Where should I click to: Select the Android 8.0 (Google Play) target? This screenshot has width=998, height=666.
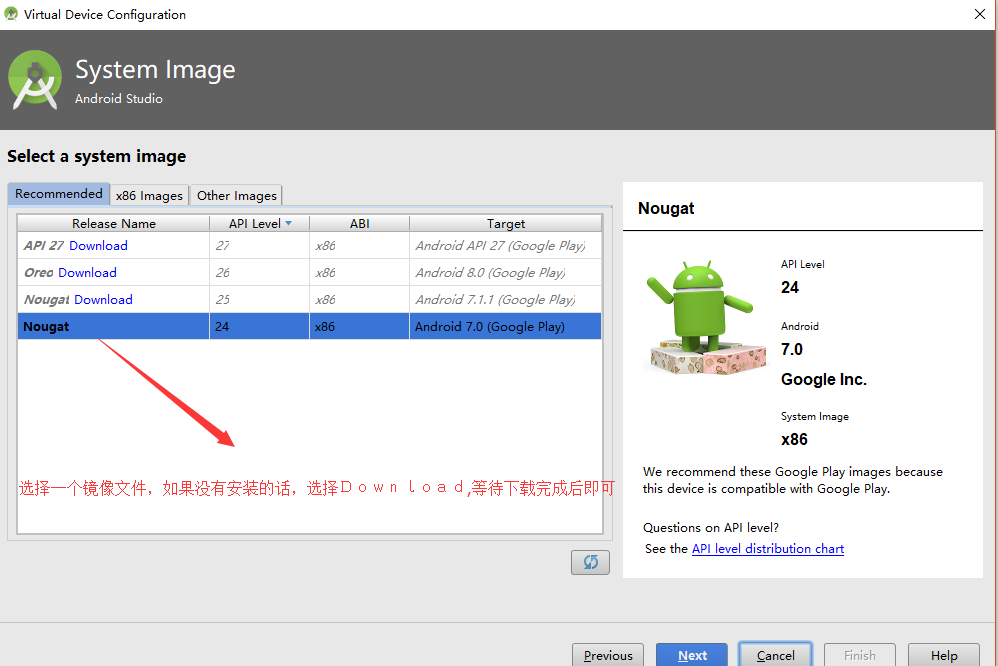click(x=505, y=273)
